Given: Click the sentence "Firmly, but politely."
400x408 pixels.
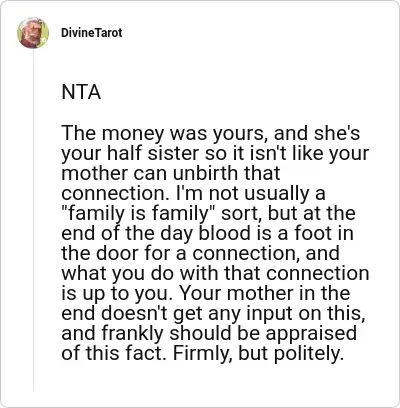Looking at the screenshot, I should point(258,353).
